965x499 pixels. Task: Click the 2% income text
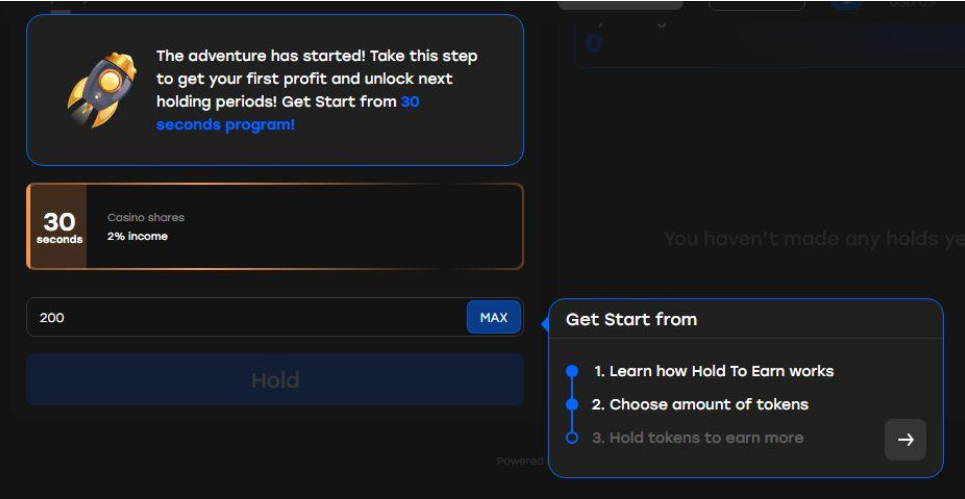click(137, 237)
